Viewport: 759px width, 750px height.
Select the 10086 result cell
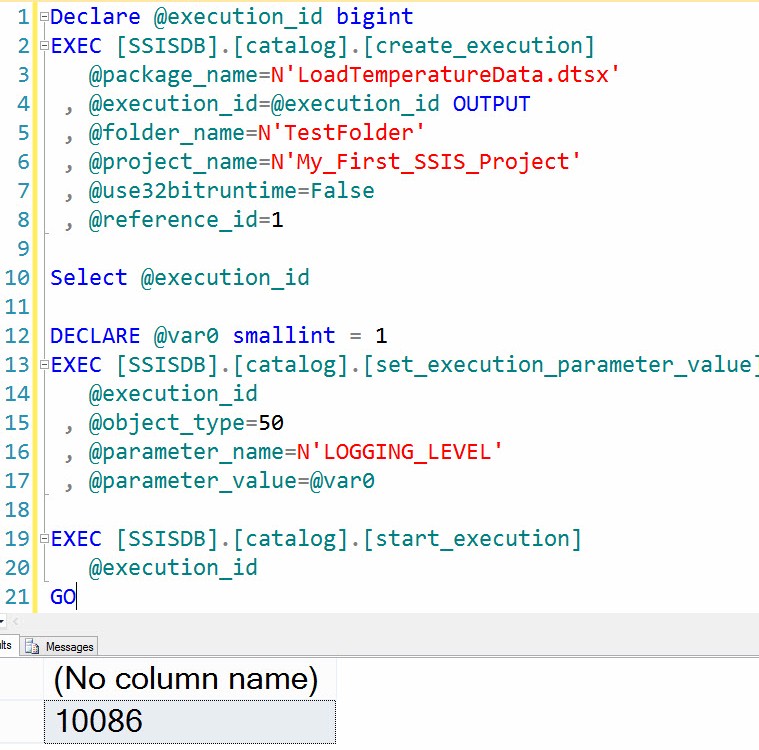(x=190, y=720)
